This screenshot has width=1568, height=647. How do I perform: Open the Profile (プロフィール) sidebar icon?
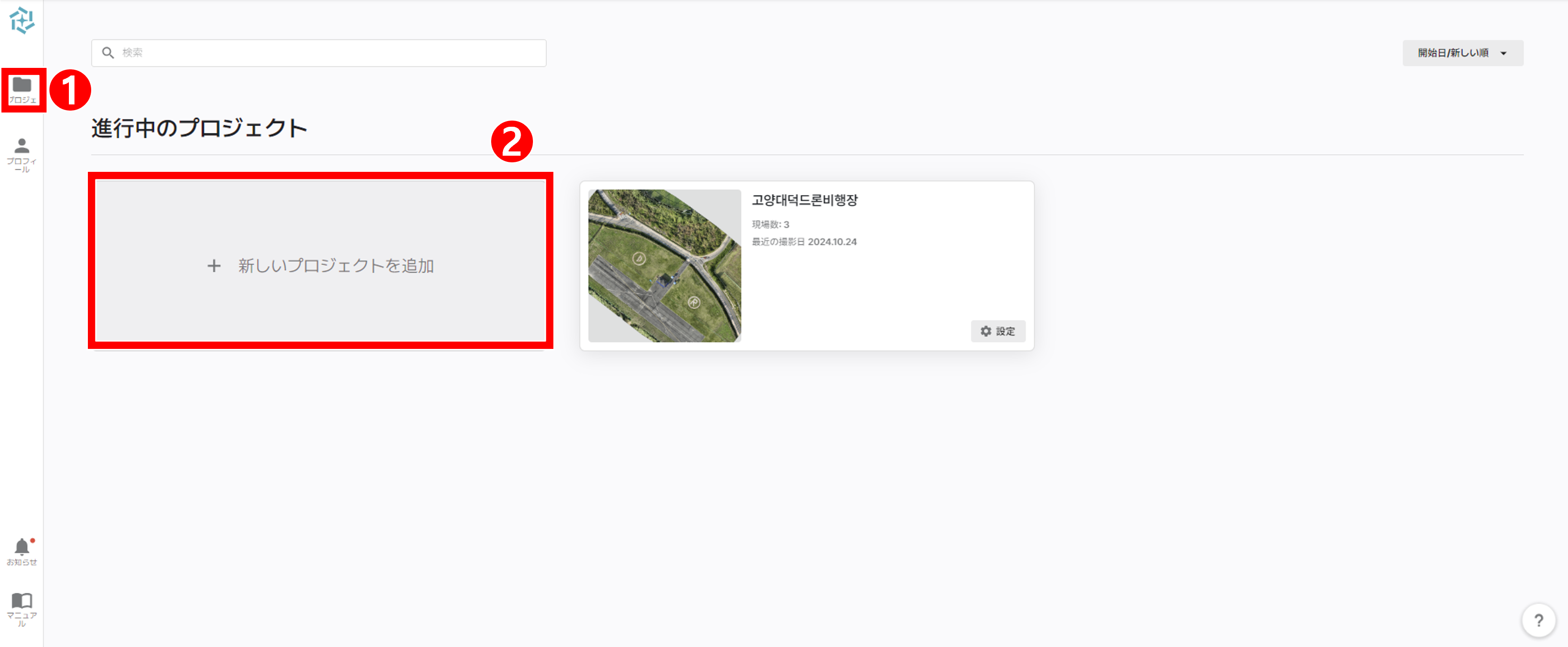(22, 155)
